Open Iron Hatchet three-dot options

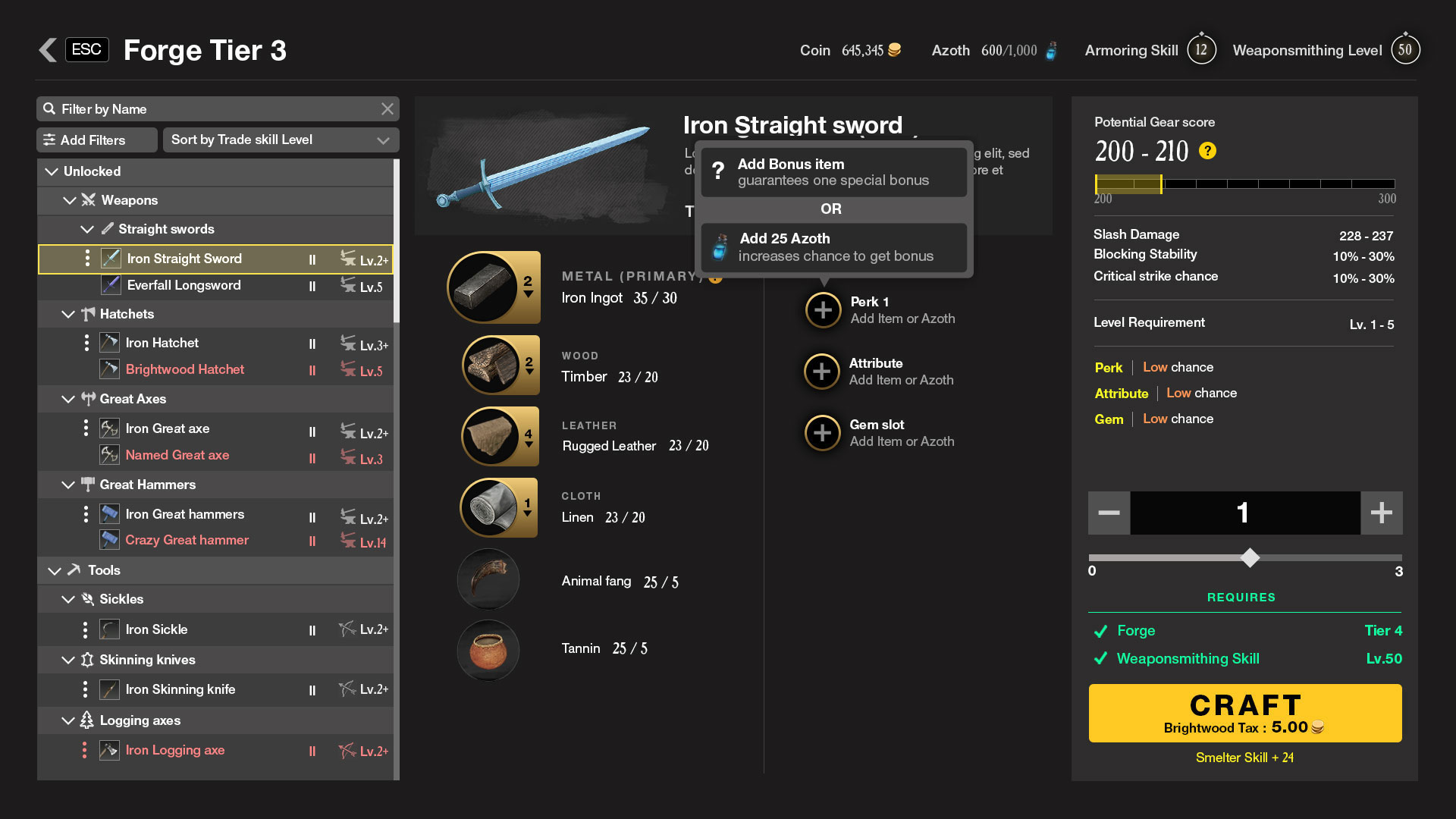click(x=86, y=343)
